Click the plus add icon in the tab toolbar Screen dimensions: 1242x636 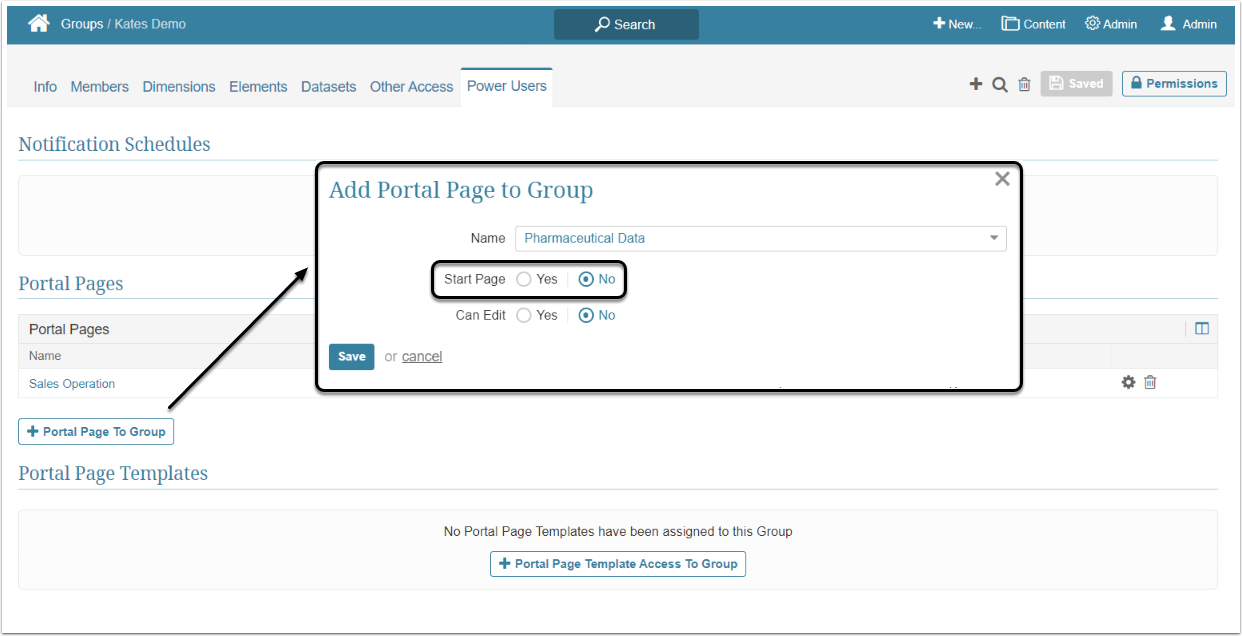coord(976,84)
